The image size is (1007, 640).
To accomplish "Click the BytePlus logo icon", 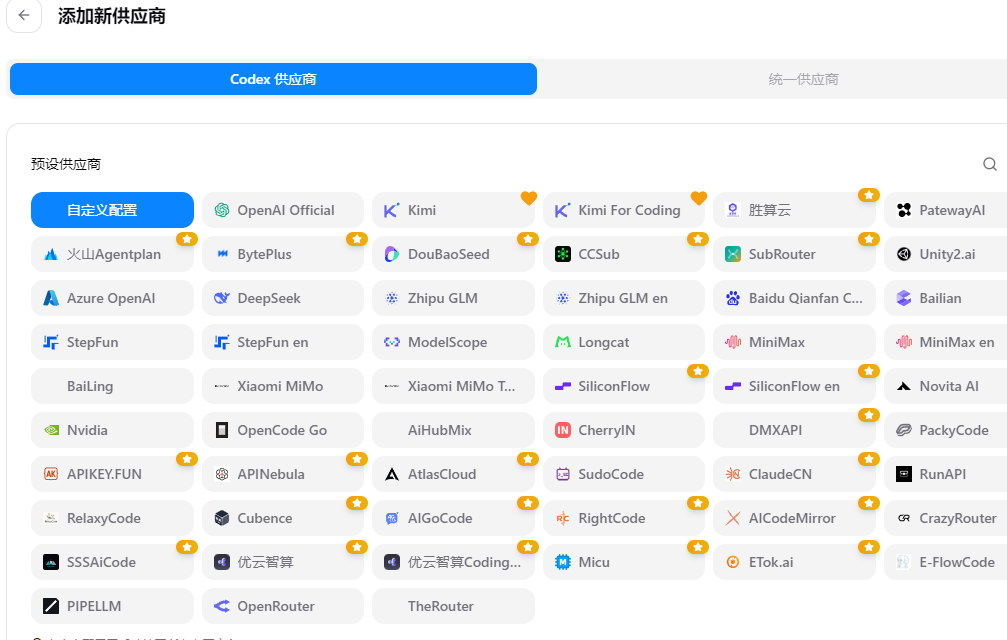I will (222, 254).
